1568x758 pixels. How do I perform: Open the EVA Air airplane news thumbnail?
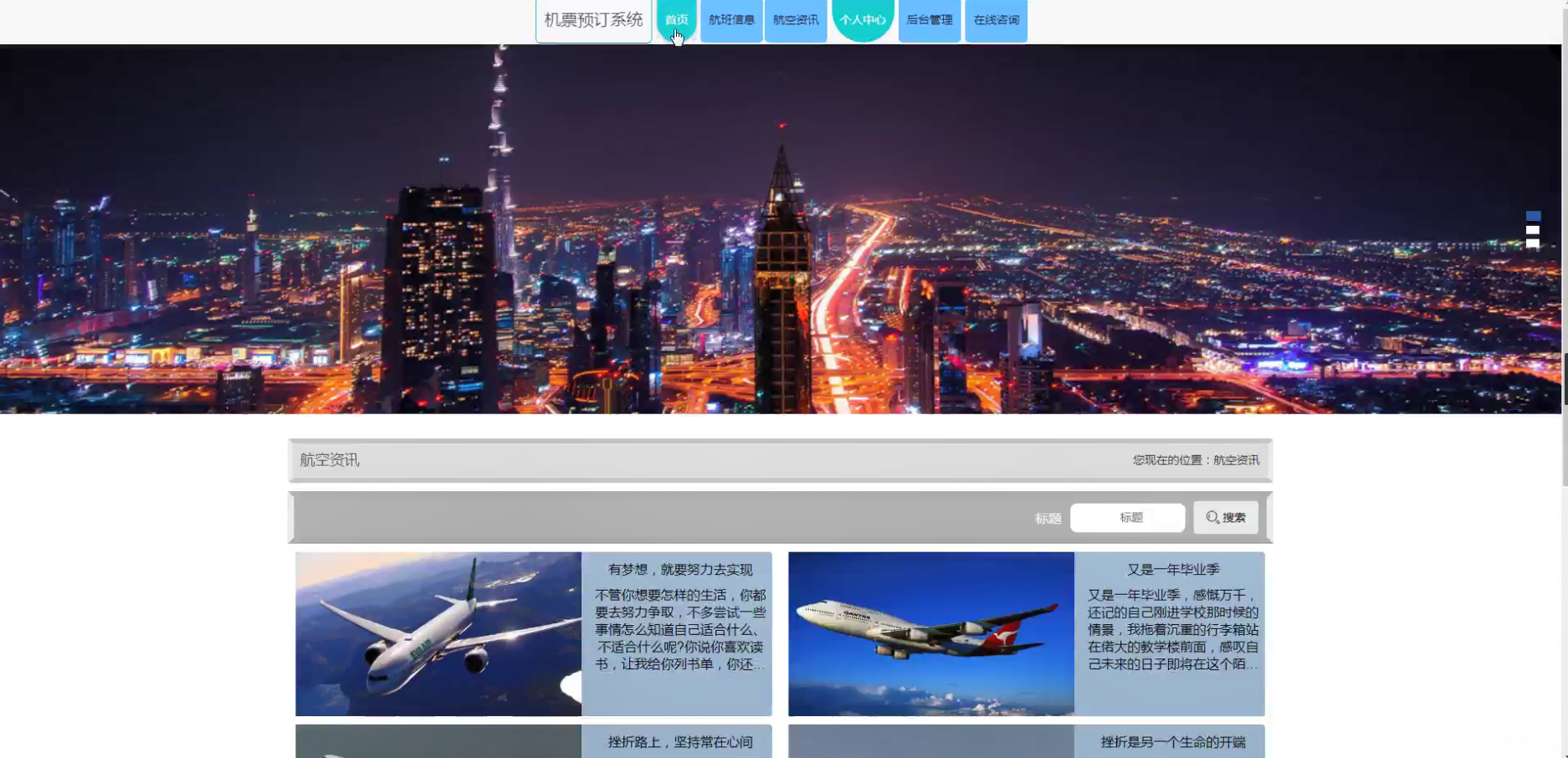[x=438, y=634]
